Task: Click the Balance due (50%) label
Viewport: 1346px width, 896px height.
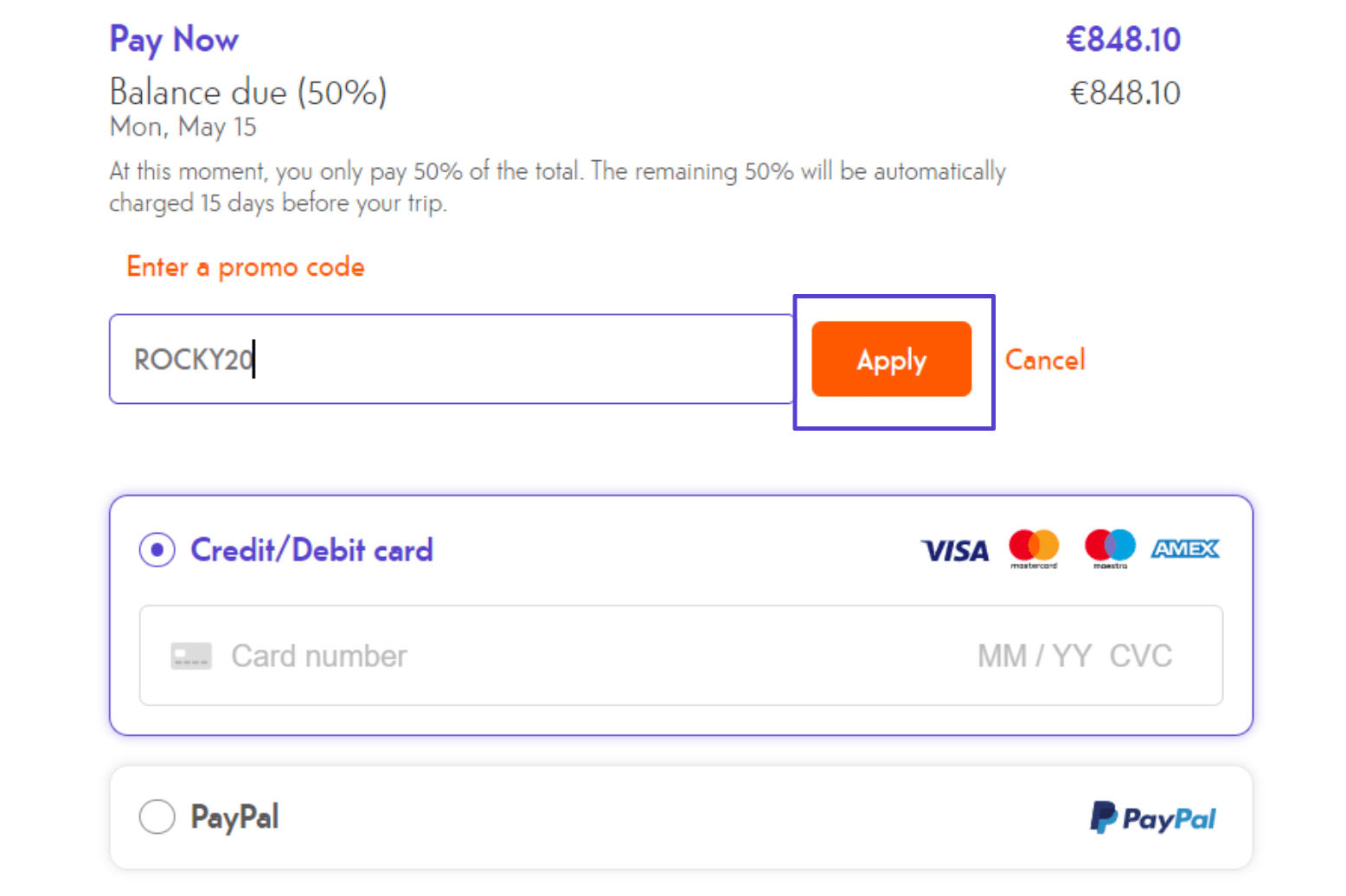Action: [x=248, y=93]
